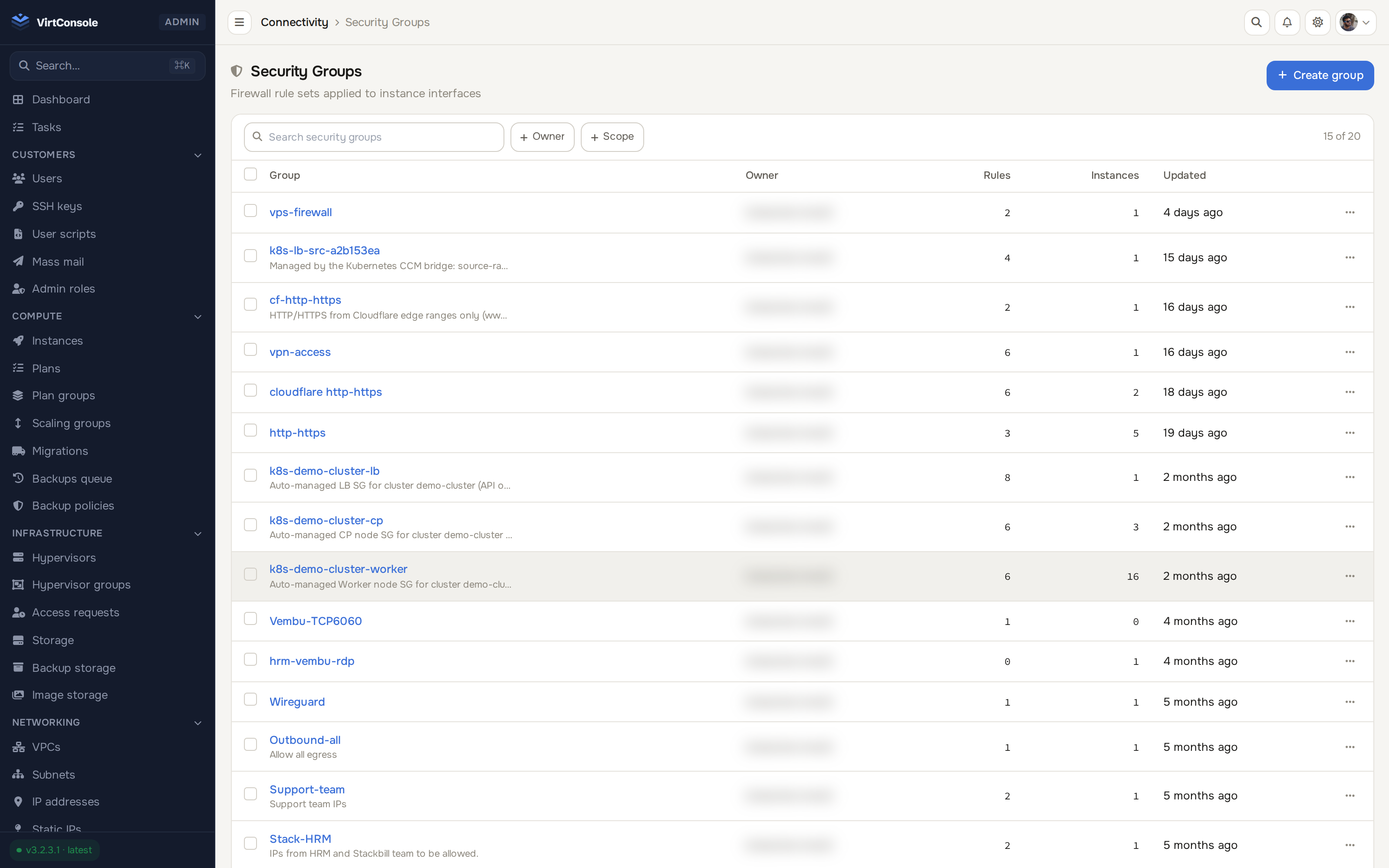Image resolution: width=1389 pixels, height=868 pixels.
Task: Open row actions menu for cloudflare http-https
Action: point(1350,392)
